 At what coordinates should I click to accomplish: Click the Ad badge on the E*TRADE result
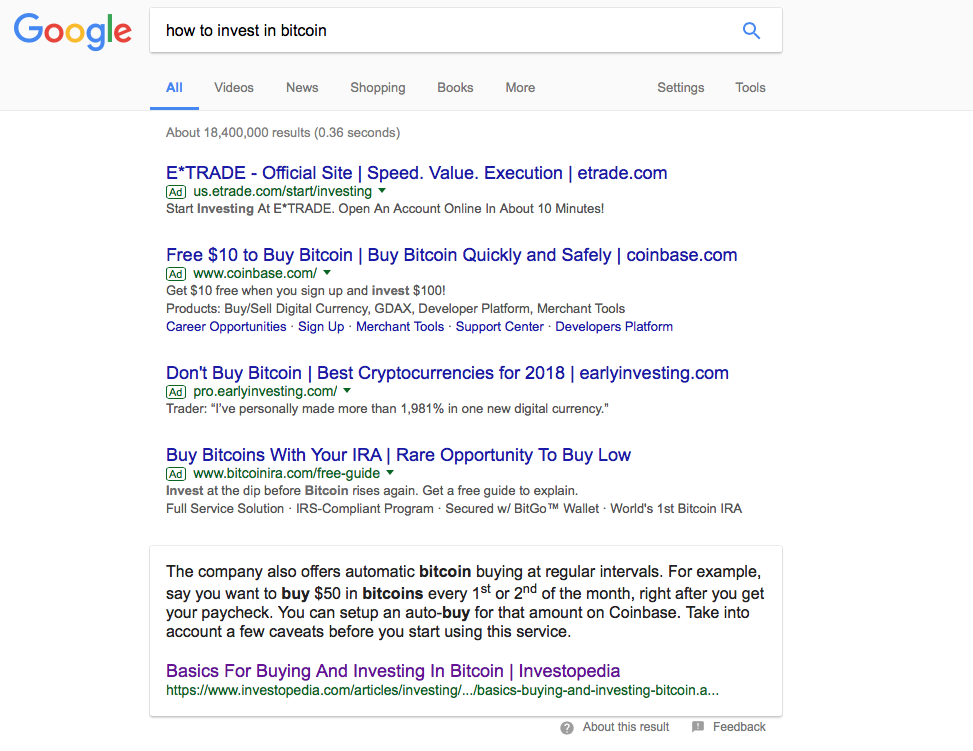pos(176,191)
